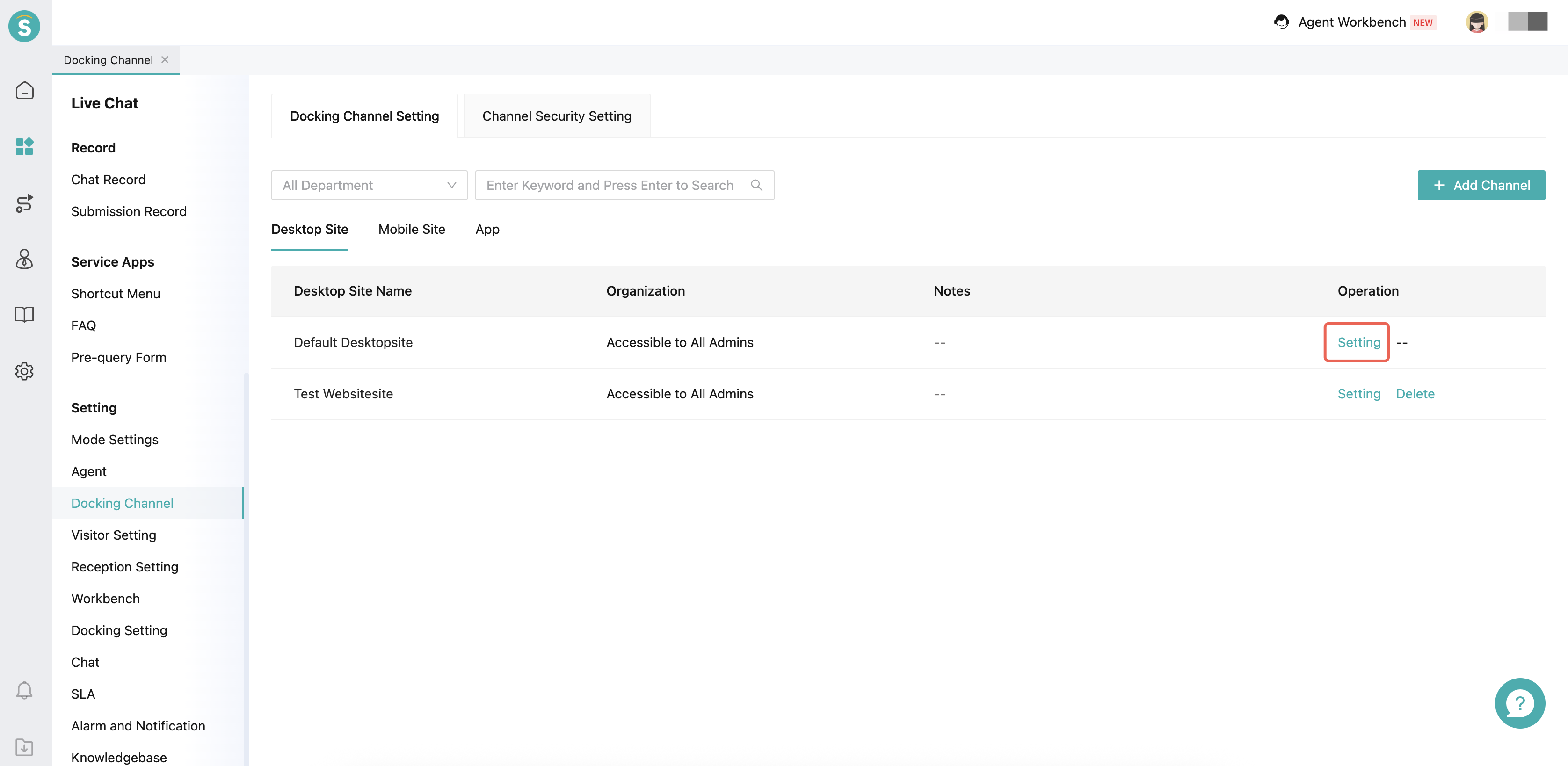The height and width of the screenshot is (766, 1568).
Task: Expand the All Department dropdown
Action: 369,185
